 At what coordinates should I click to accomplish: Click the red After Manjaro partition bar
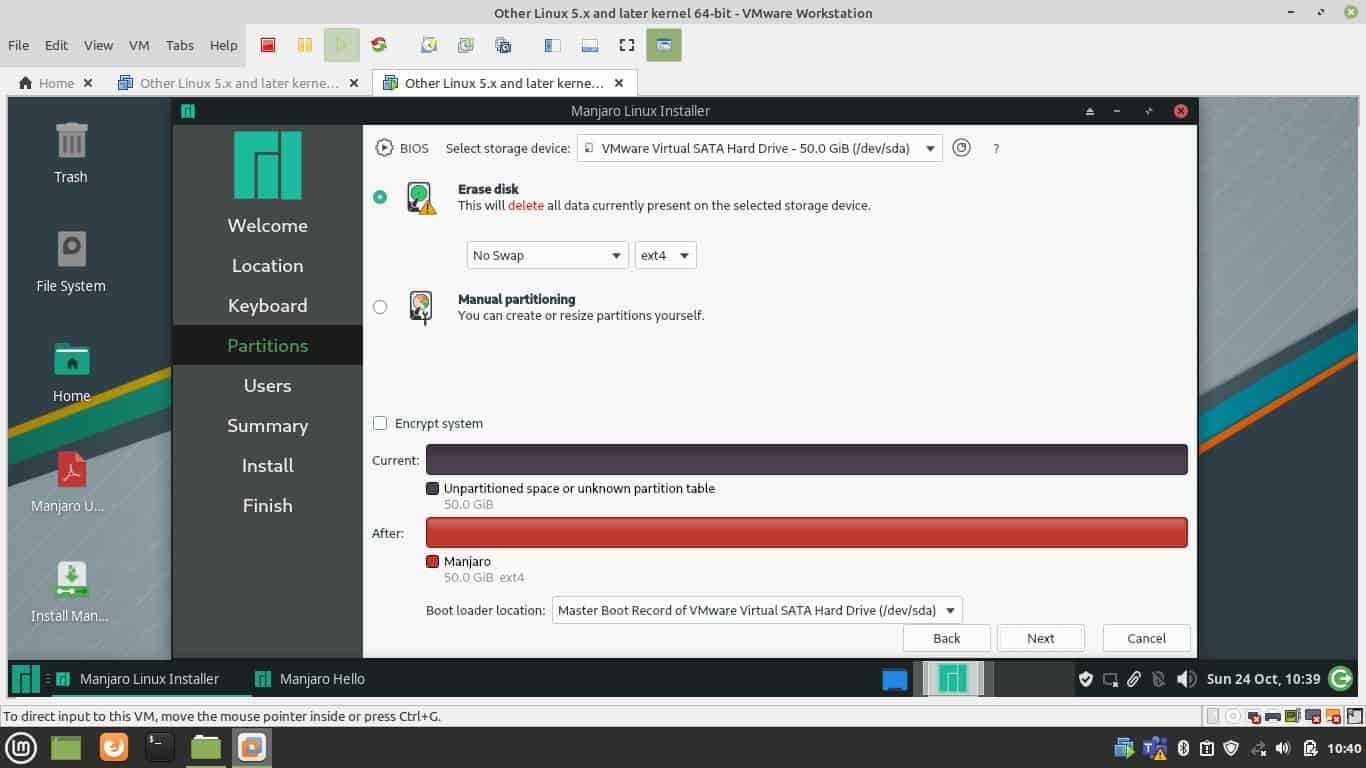click(x=807, y=533)
